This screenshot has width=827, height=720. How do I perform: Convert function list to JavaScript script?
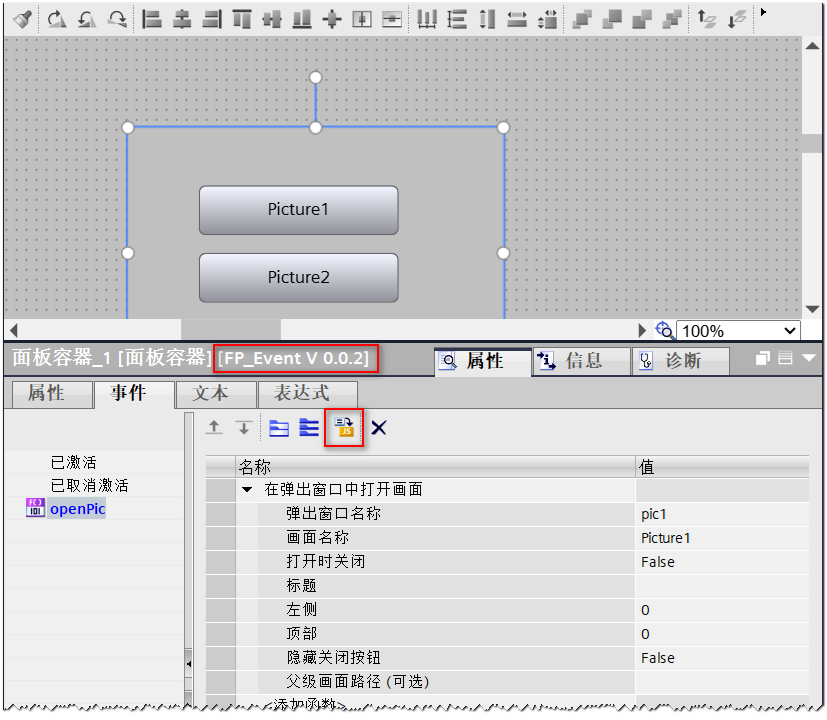(x=343, y=428)
